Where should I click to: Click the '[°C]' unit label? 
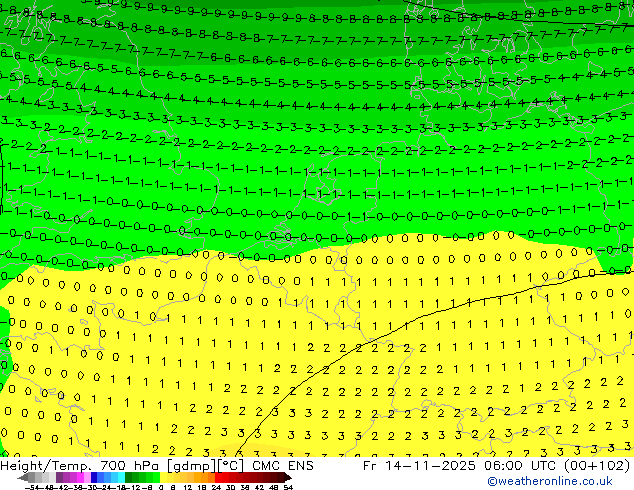(x=231, y=466)
